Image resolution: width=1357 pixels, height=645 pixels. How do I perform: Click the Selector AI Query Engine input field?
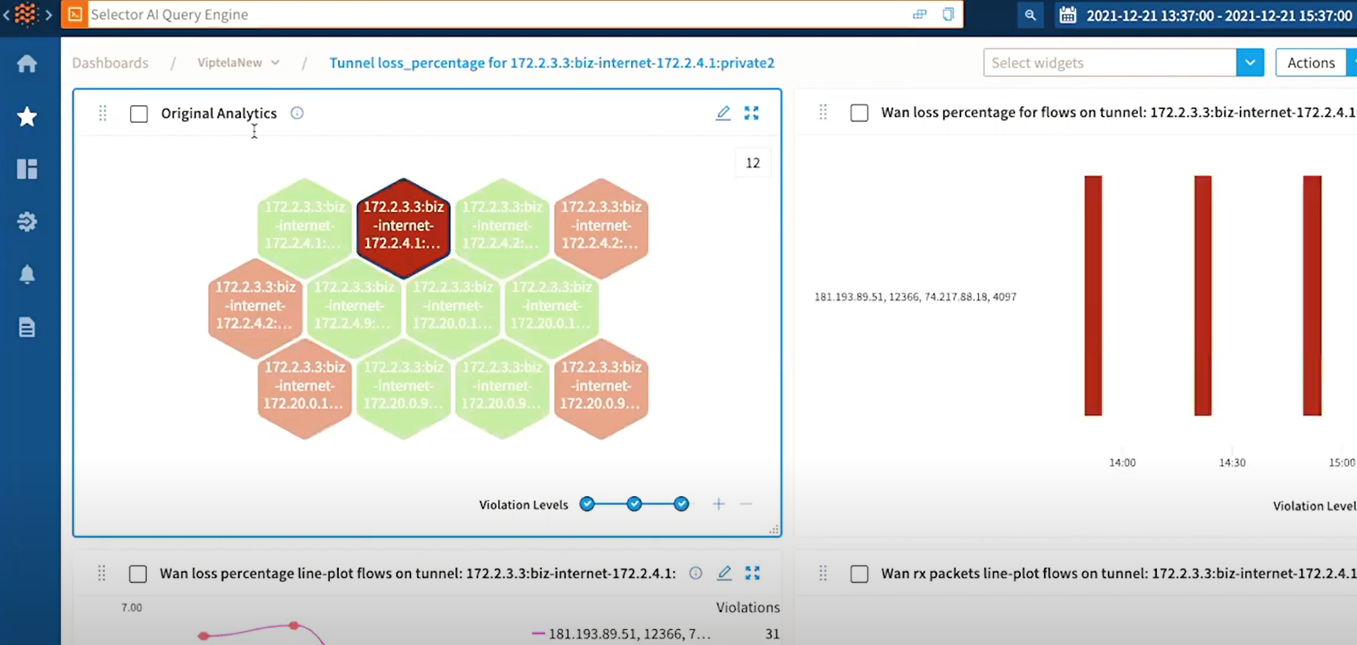click(x=500, y=15)
